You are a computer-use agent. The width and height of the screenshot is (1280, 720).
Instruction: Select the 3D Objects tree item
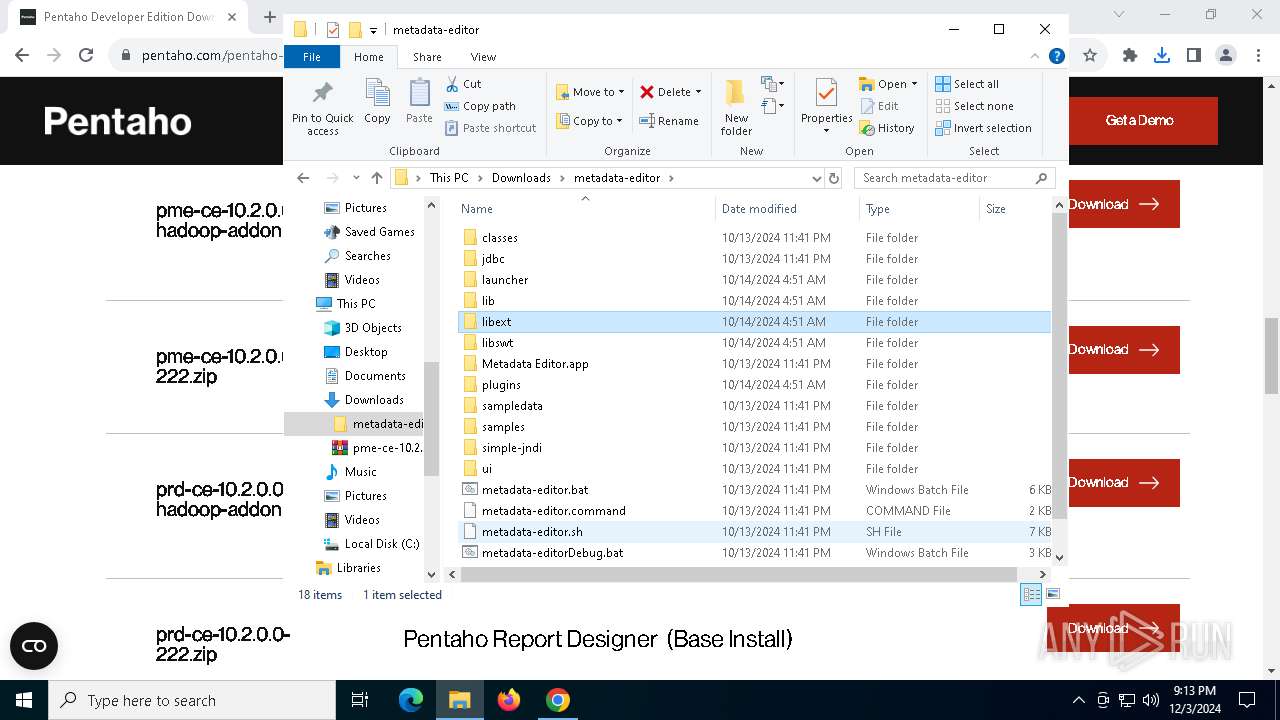362,328
